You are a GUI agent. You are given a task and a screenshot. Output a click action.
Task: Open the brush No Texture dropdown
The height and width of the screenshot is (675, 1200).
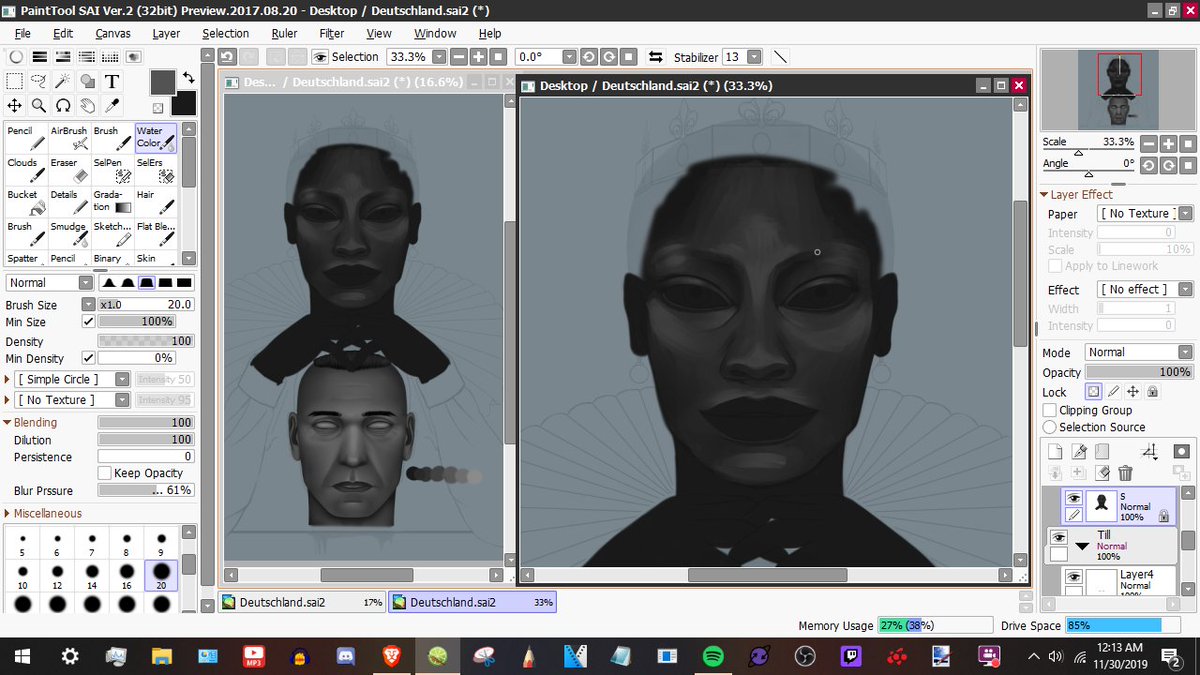click(x=74, y=400)
